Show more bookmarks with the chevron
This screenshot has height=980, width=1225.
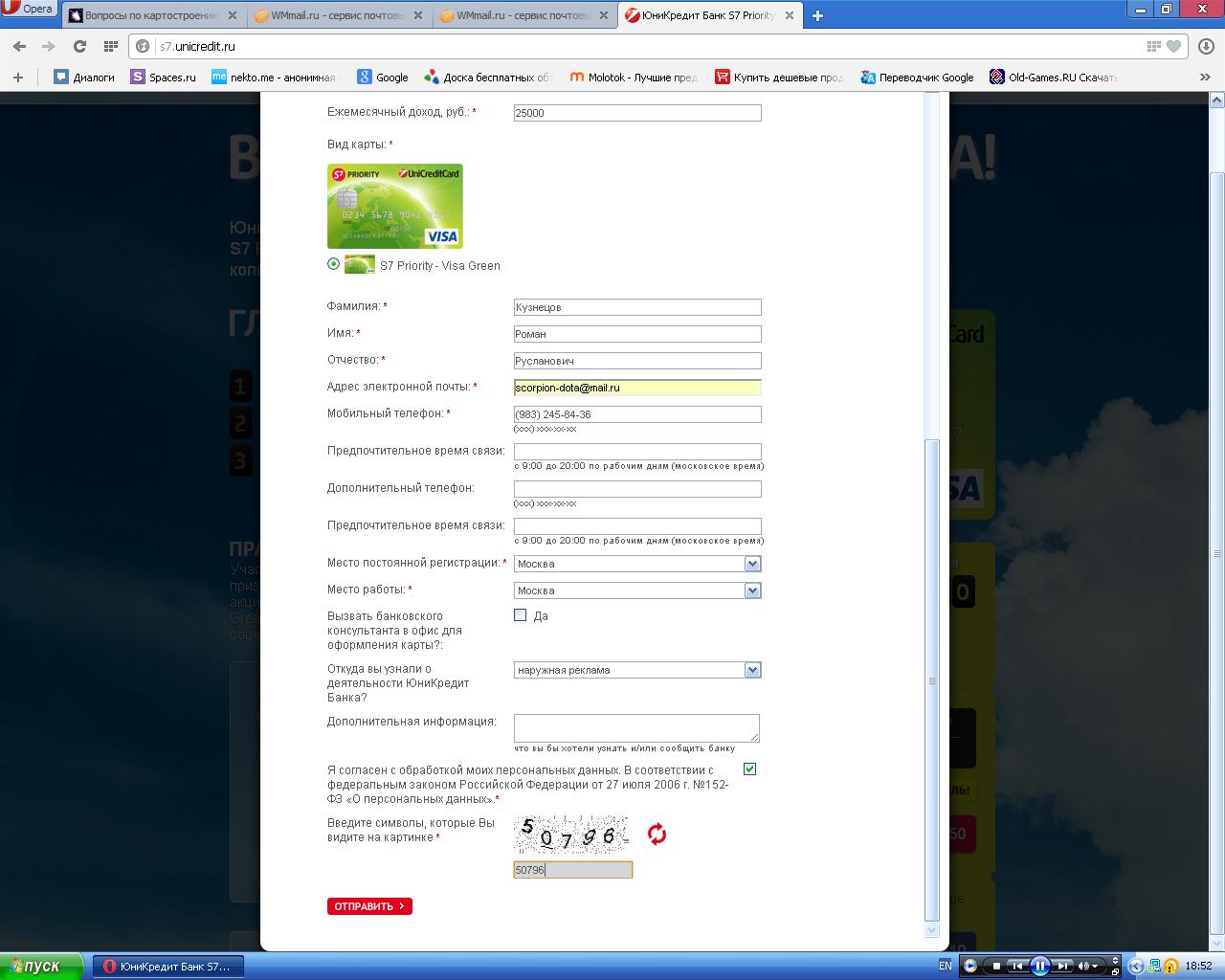click(x=1205, y=78)
